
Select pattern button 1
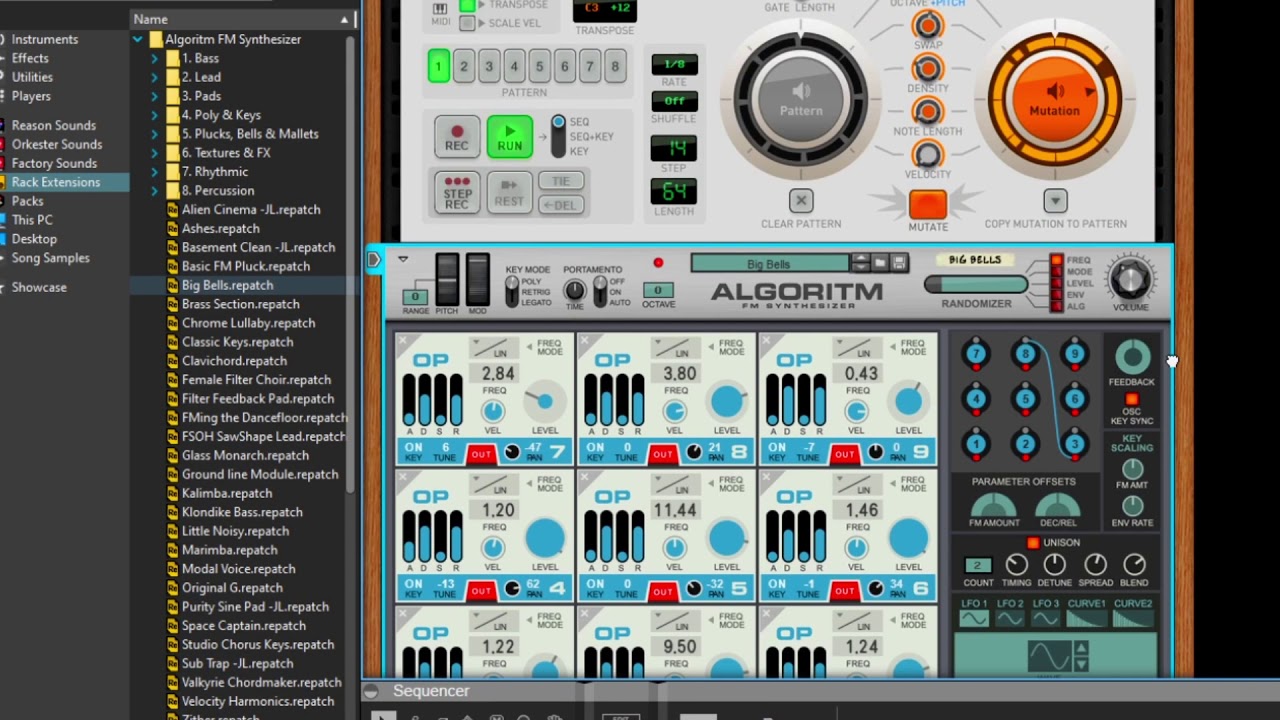(x=438, y=67)
